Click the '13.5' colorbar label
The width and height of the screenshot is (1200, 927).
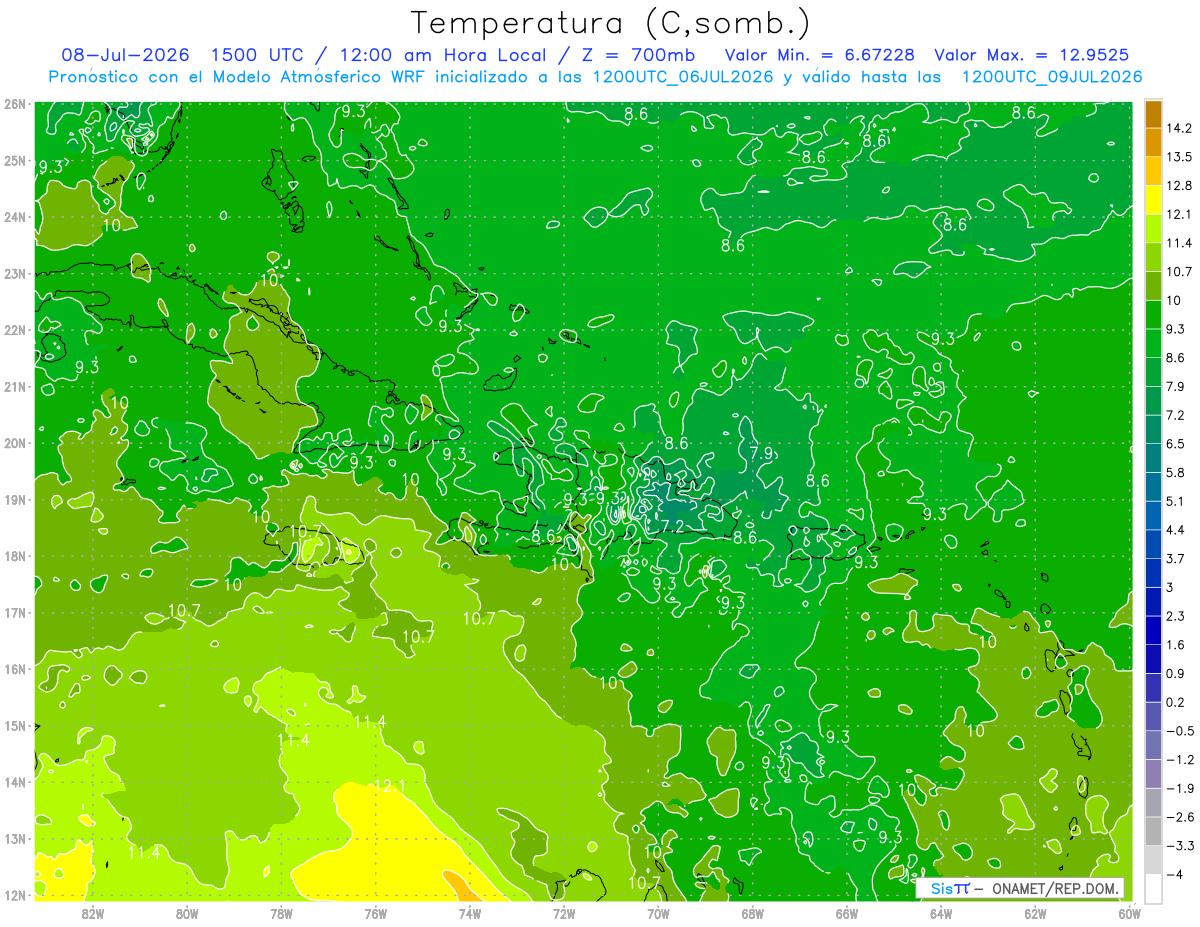tap(1180, 157)
